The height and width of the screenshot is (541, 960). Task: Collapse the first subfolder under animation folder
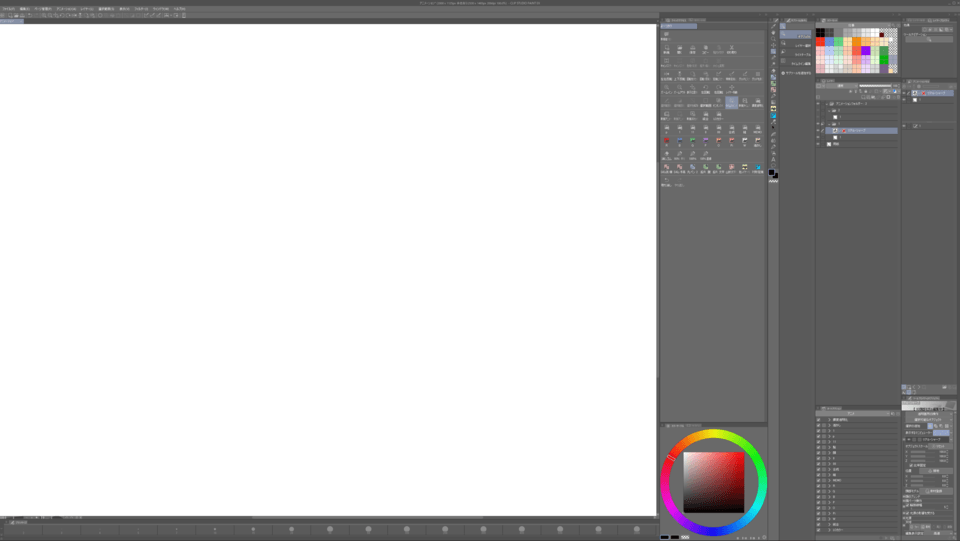(x=830, y=111)
